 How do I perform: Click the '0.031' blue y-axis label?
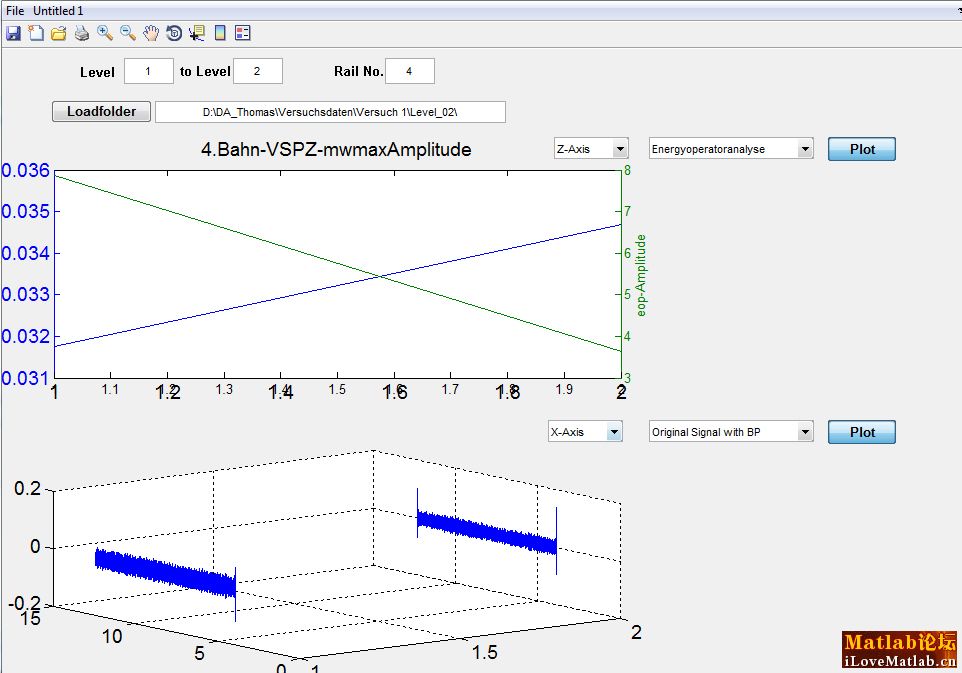click(x=25, y=378)
